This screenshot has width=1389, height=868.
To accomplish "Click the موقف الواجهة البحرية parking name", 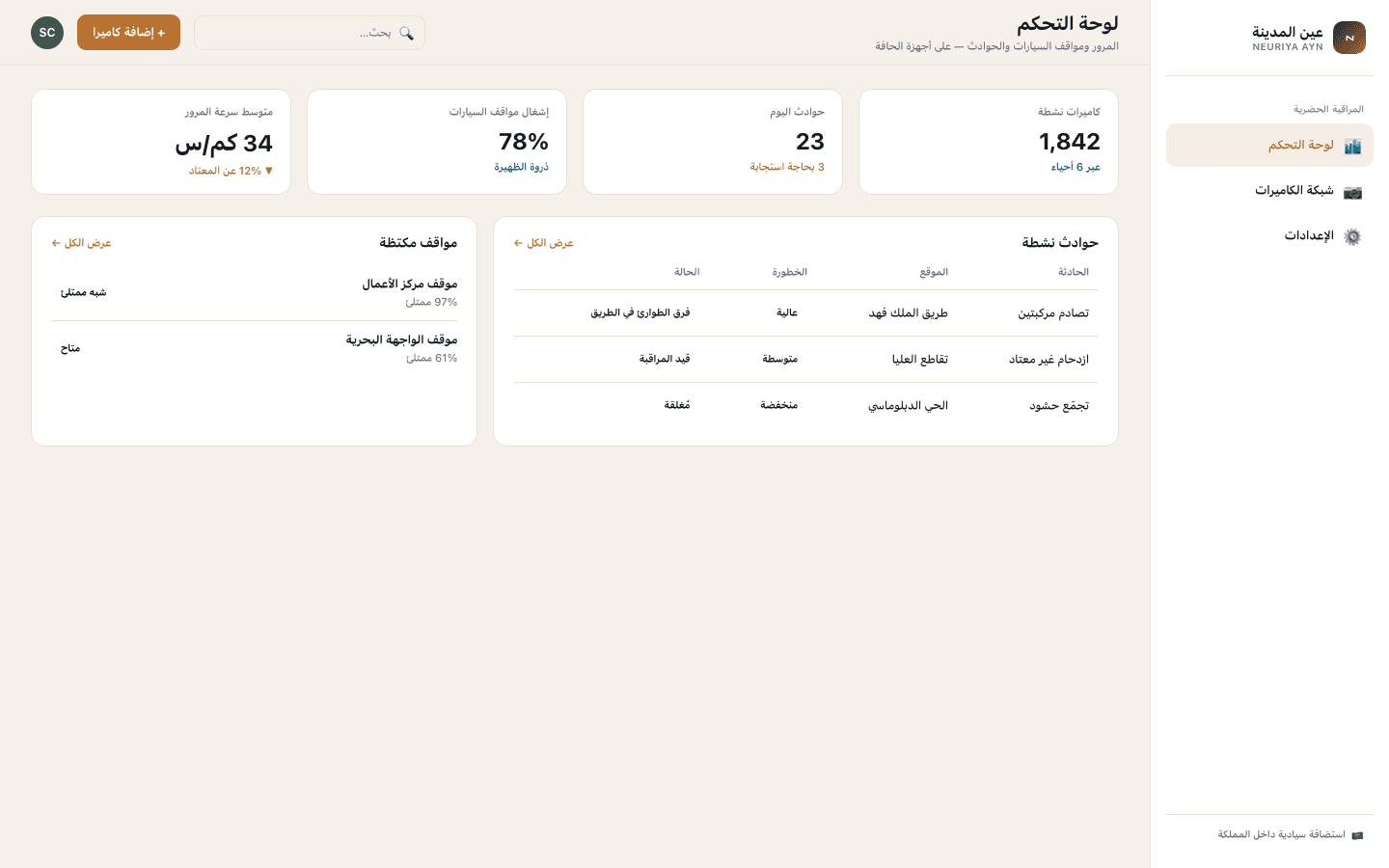I will point(402,340).
